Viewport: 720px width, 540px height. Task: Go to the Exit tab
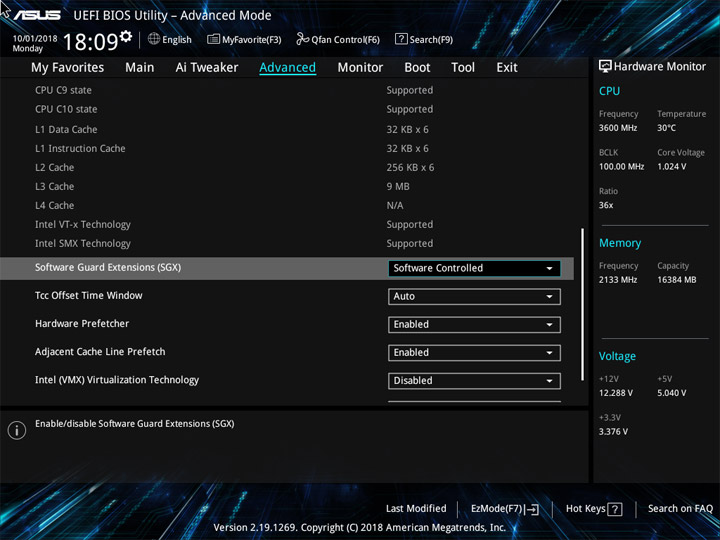coord(507,68)
